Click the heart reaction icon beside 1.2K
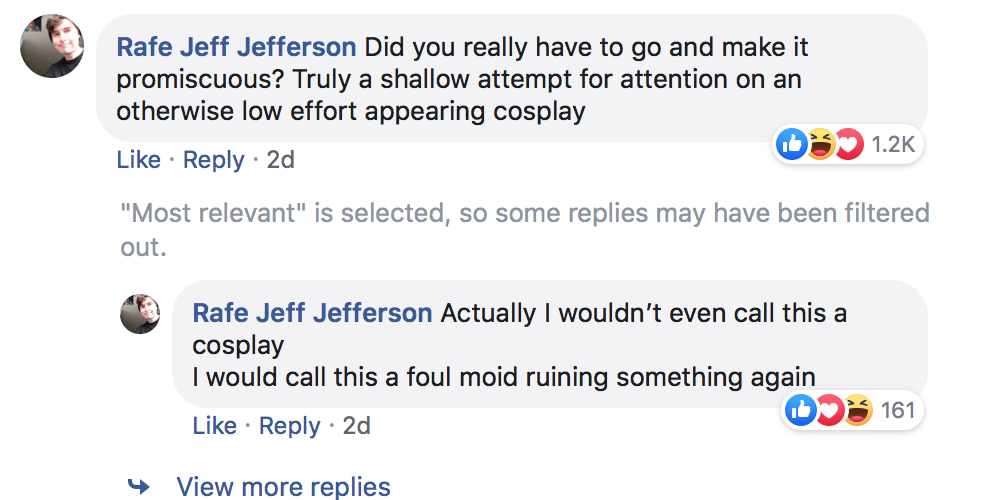Screen dimensions: 992x500 [x=849, y=144]
